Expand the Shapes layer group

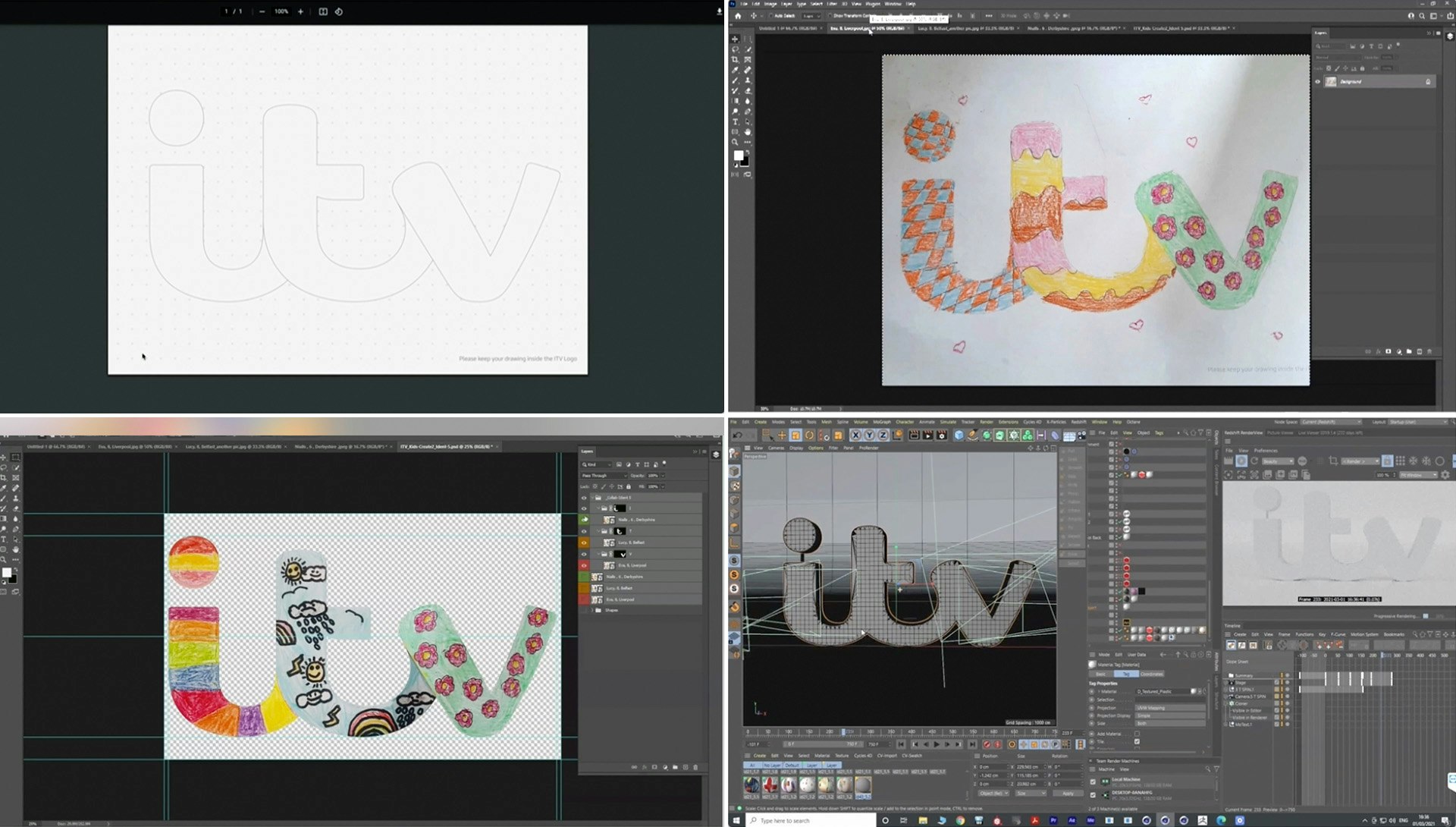click(591, 610)
